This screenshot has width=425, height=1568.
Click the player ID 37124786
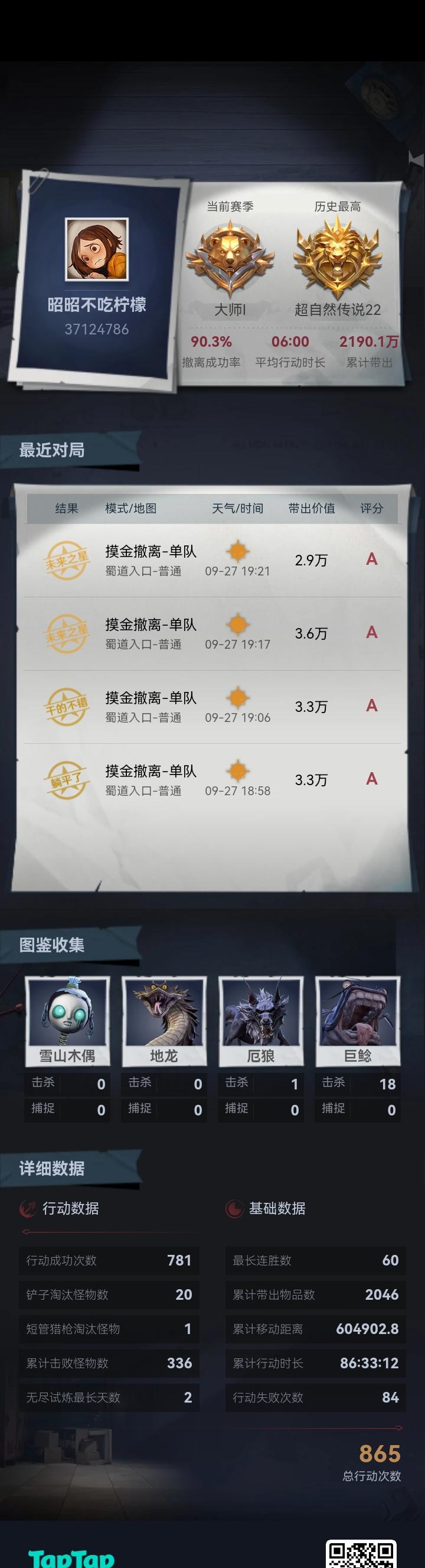coord(97,329)
